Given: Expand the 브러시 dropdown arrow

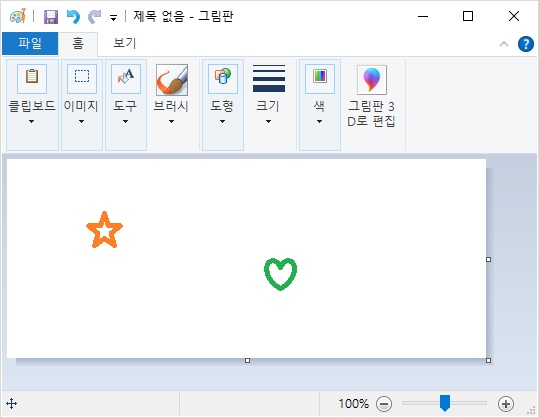Looking at the screenshot, I should click(x=171, y=121).
